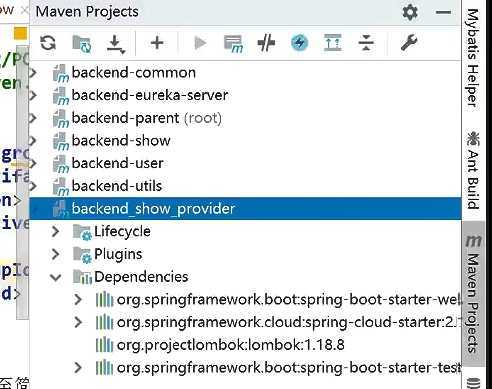Open the gear options for Maven Projects
The height and width of the screenshot is (389, 492).
pyautogui.click(x=410, y=13)
